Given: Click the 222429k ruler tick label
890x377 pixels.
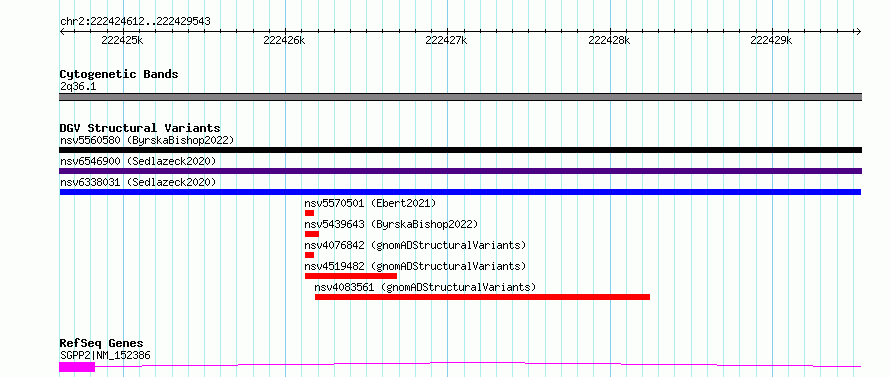Looking at the screenshot, I should click(771, 40).
